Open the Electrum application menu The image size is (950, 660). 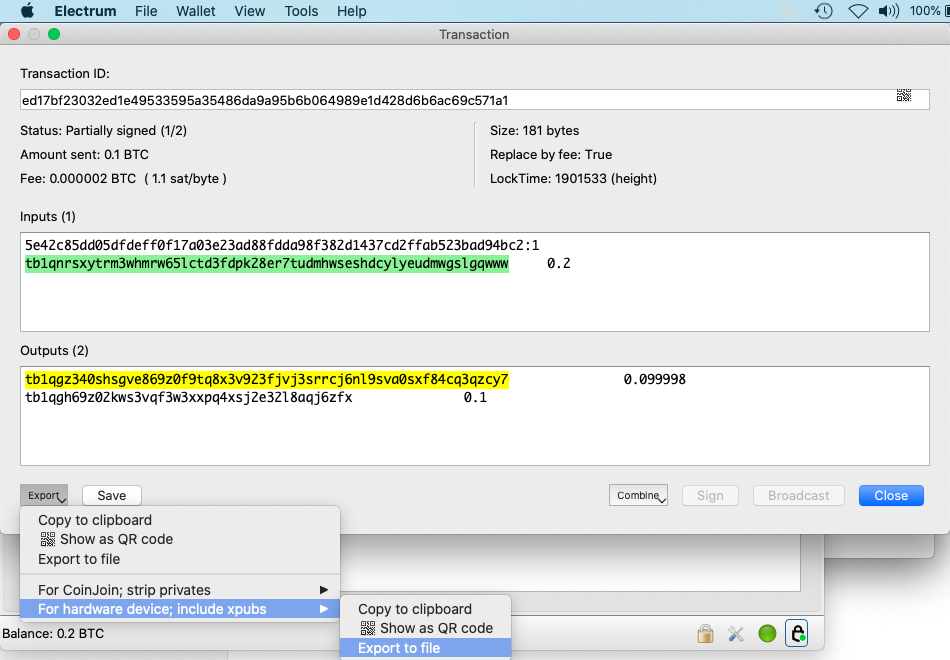click(x=85, y=11)
